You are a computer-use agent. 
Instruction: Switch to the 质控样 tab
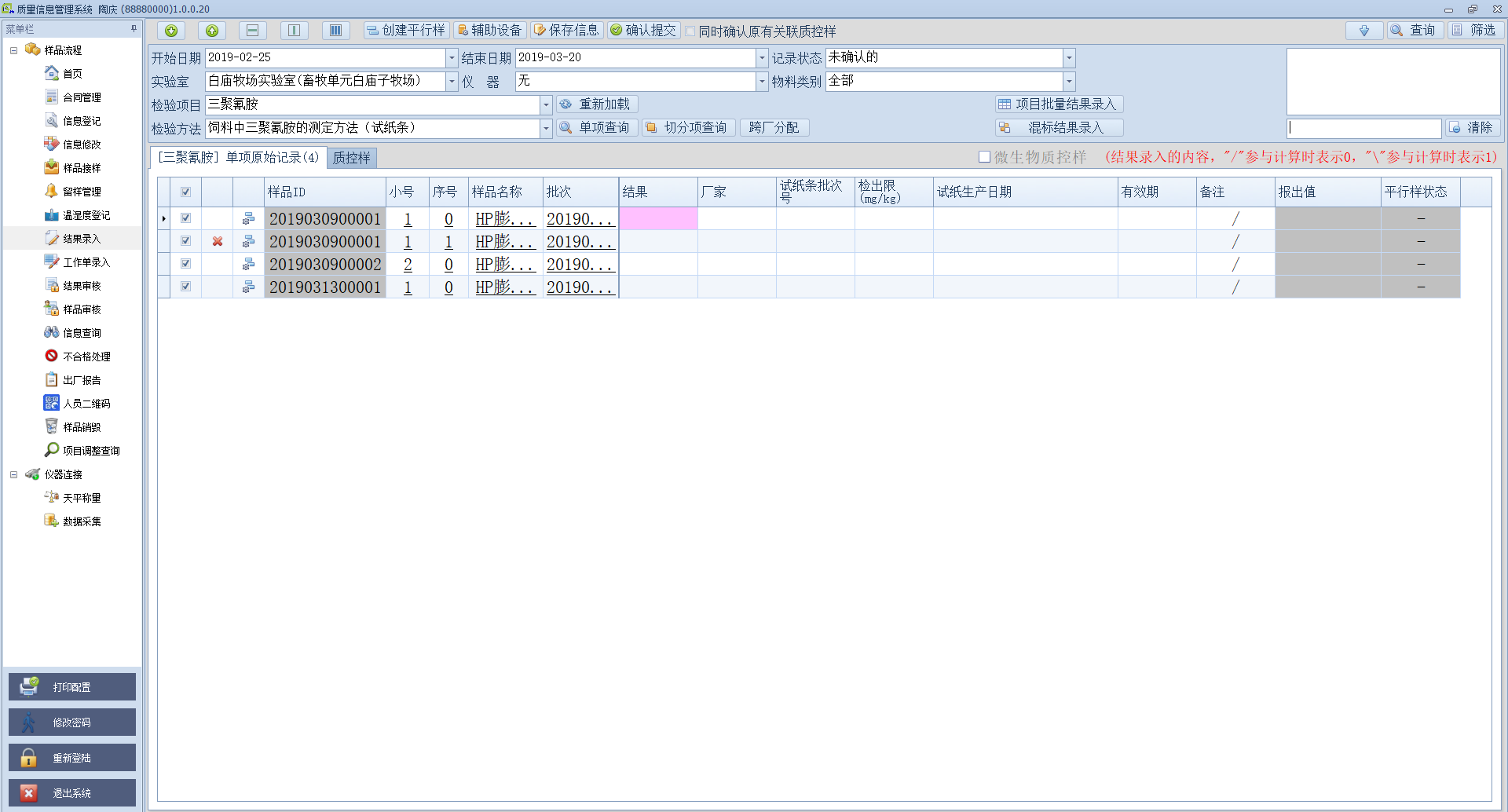pos(351,158)
